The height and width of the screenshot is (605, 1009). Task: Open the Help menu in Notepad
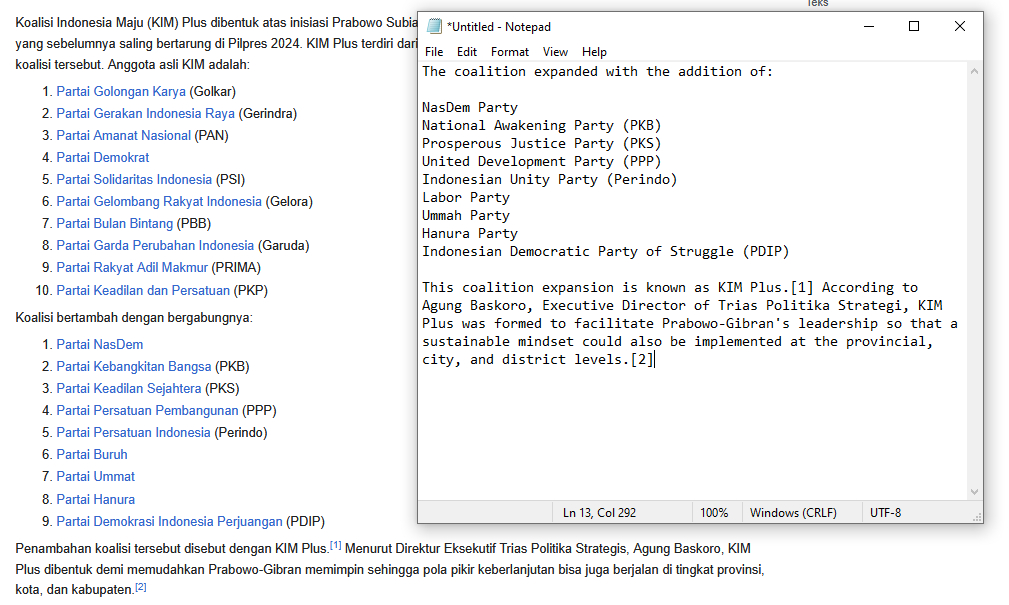(x=594, y=52)
